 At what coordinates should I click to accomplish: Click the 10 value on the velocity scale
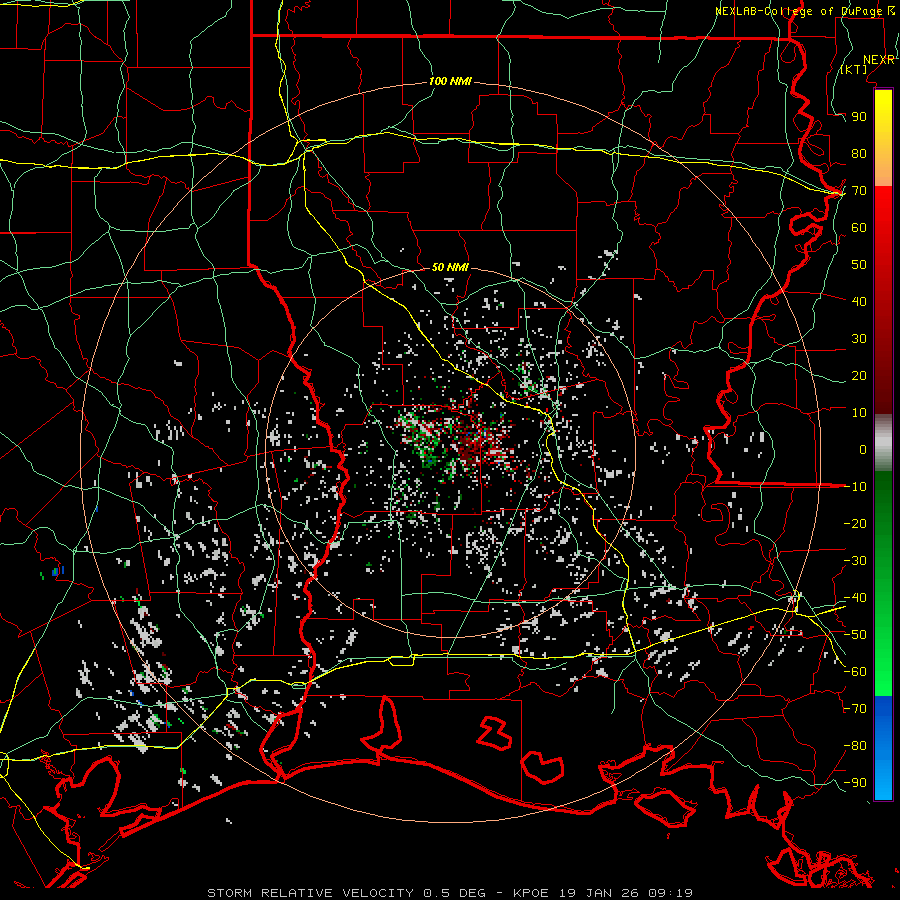point(859,413)
